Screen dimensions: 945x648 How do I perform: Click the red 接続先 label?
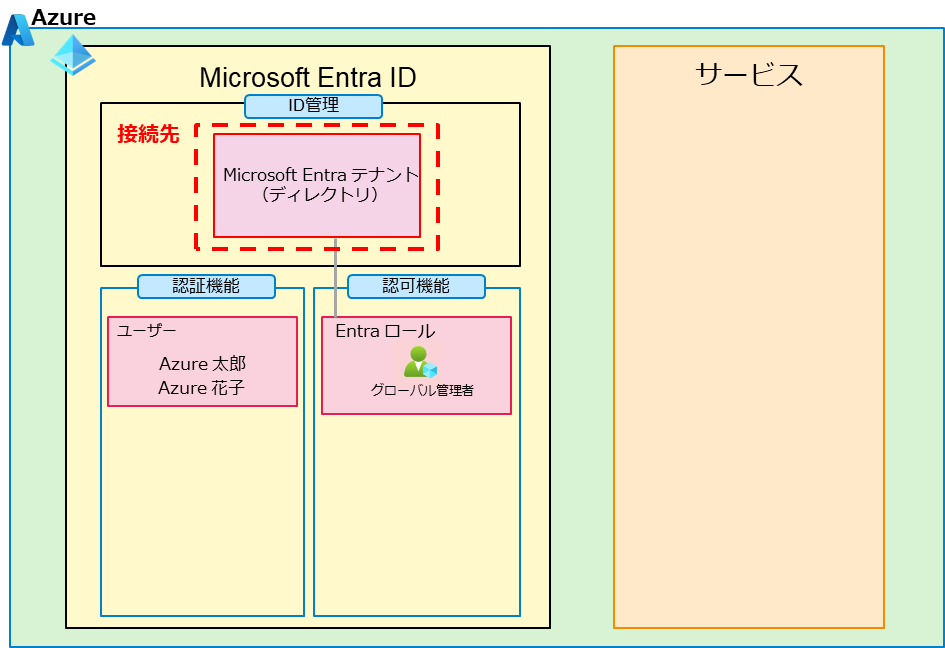pos(148,134)
